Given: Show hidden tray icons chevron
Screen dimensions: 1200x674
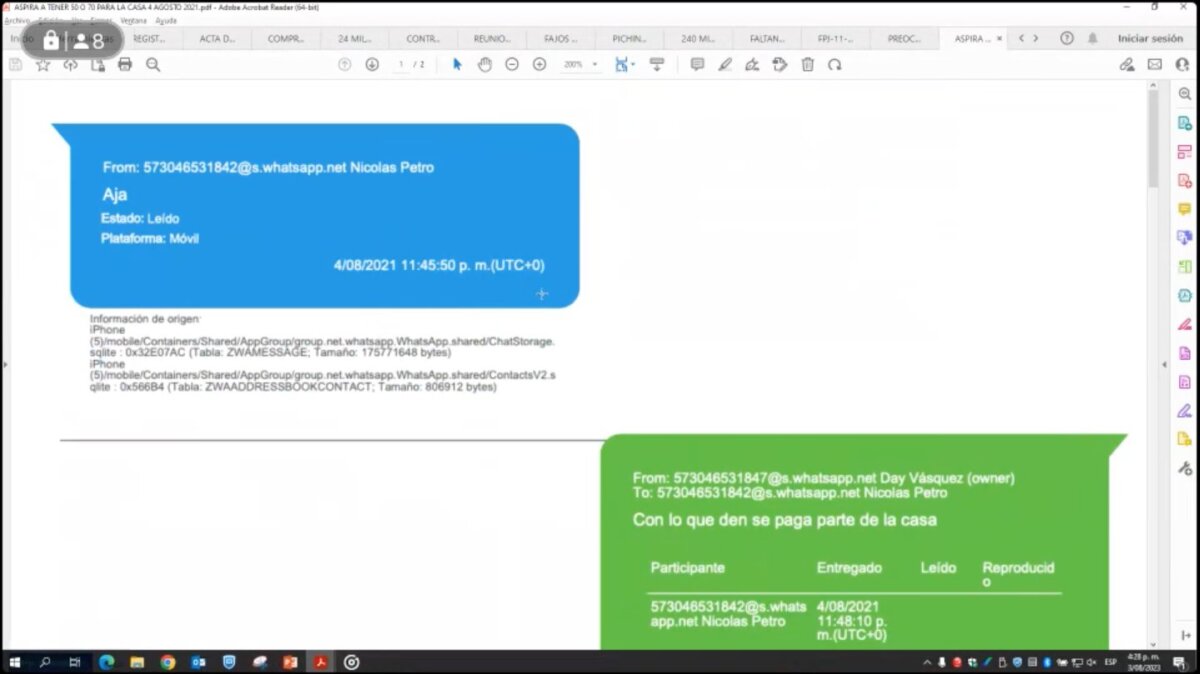Looking at the screenshot, I should click(x=926, y=662).
